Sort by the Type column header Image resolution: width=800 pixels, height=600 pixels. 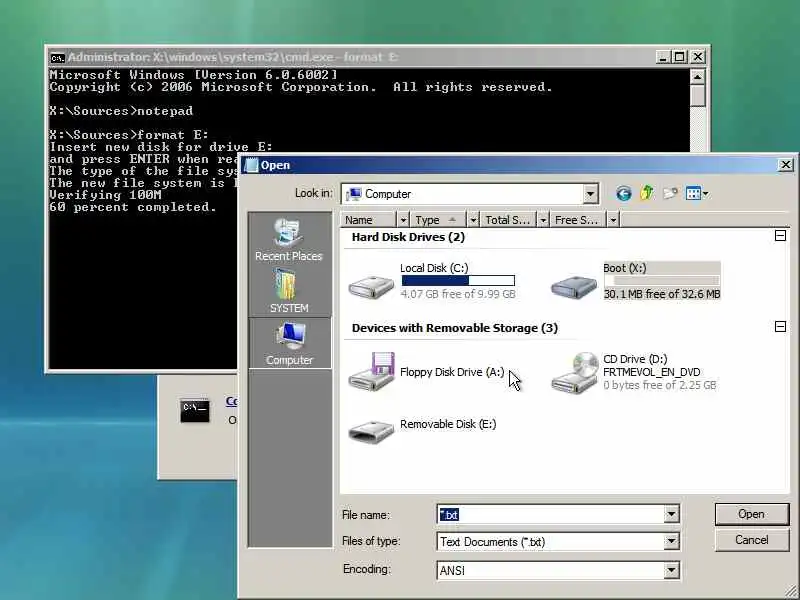438,220
